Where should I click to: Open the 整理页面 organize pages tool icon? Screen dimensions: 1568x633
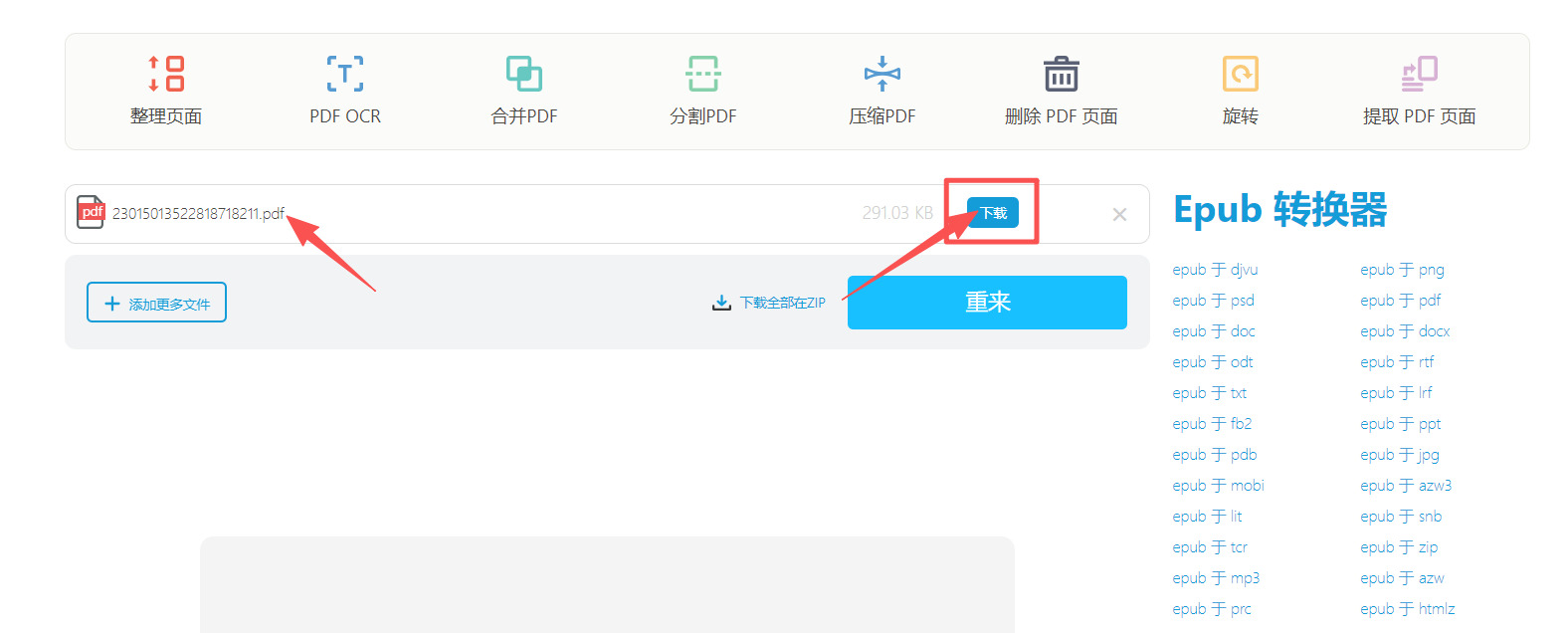tap(166, 74)
